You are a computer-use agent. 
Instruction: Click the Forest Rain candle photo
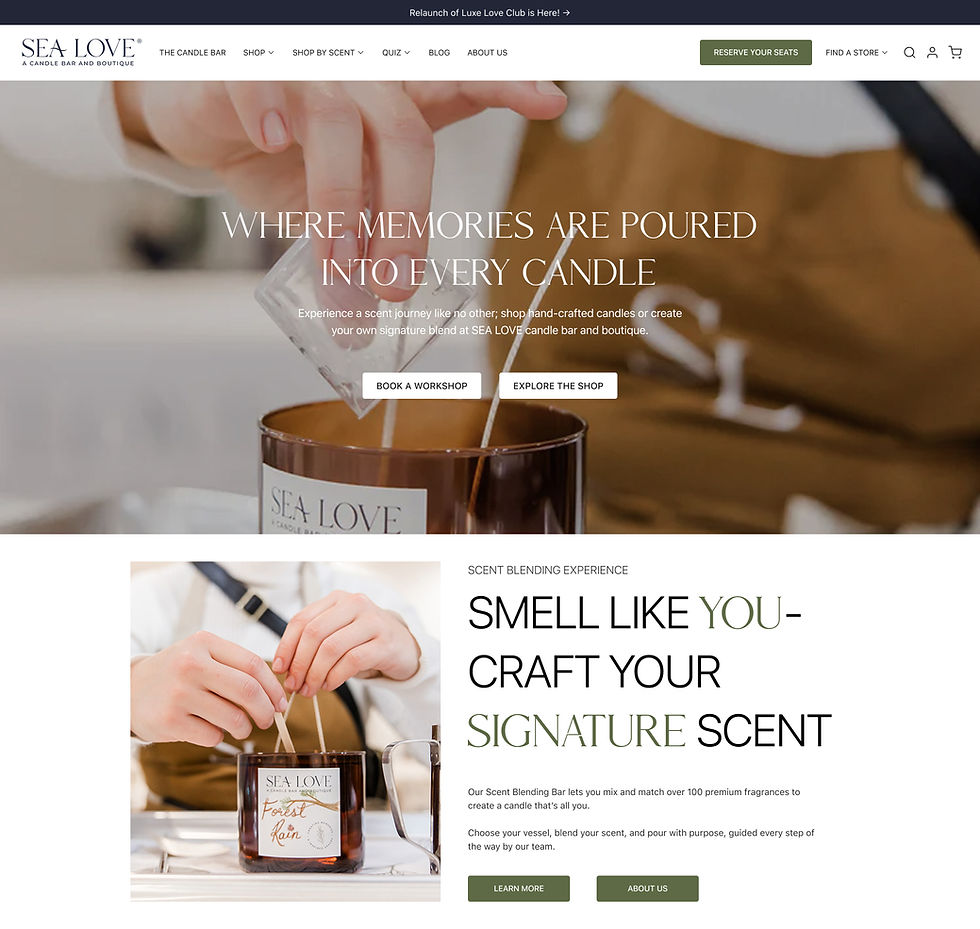[x=285, y=731]
